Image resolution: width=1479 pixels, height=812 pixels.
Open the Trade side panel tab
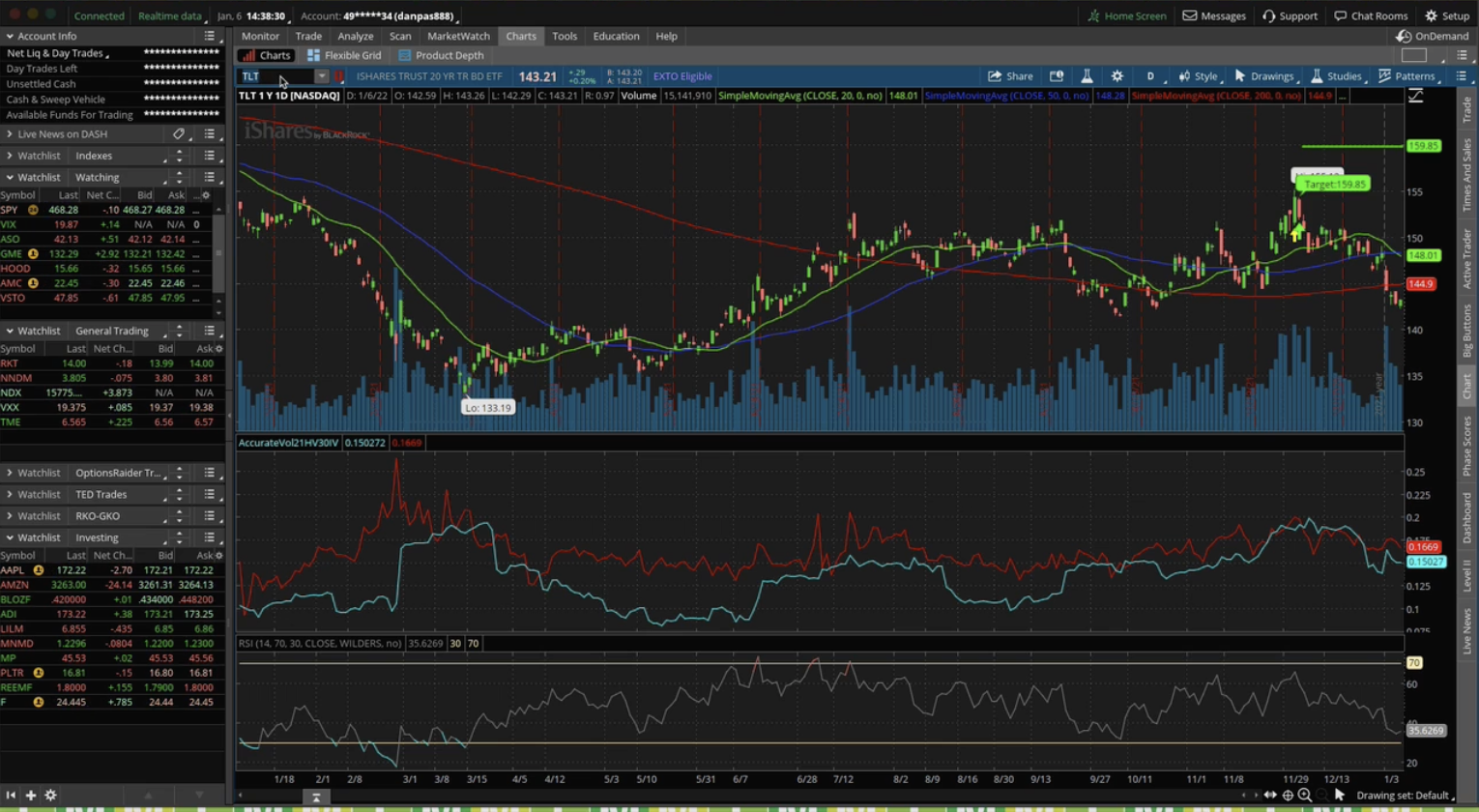pyautogui.click(x=1467, y=109)
